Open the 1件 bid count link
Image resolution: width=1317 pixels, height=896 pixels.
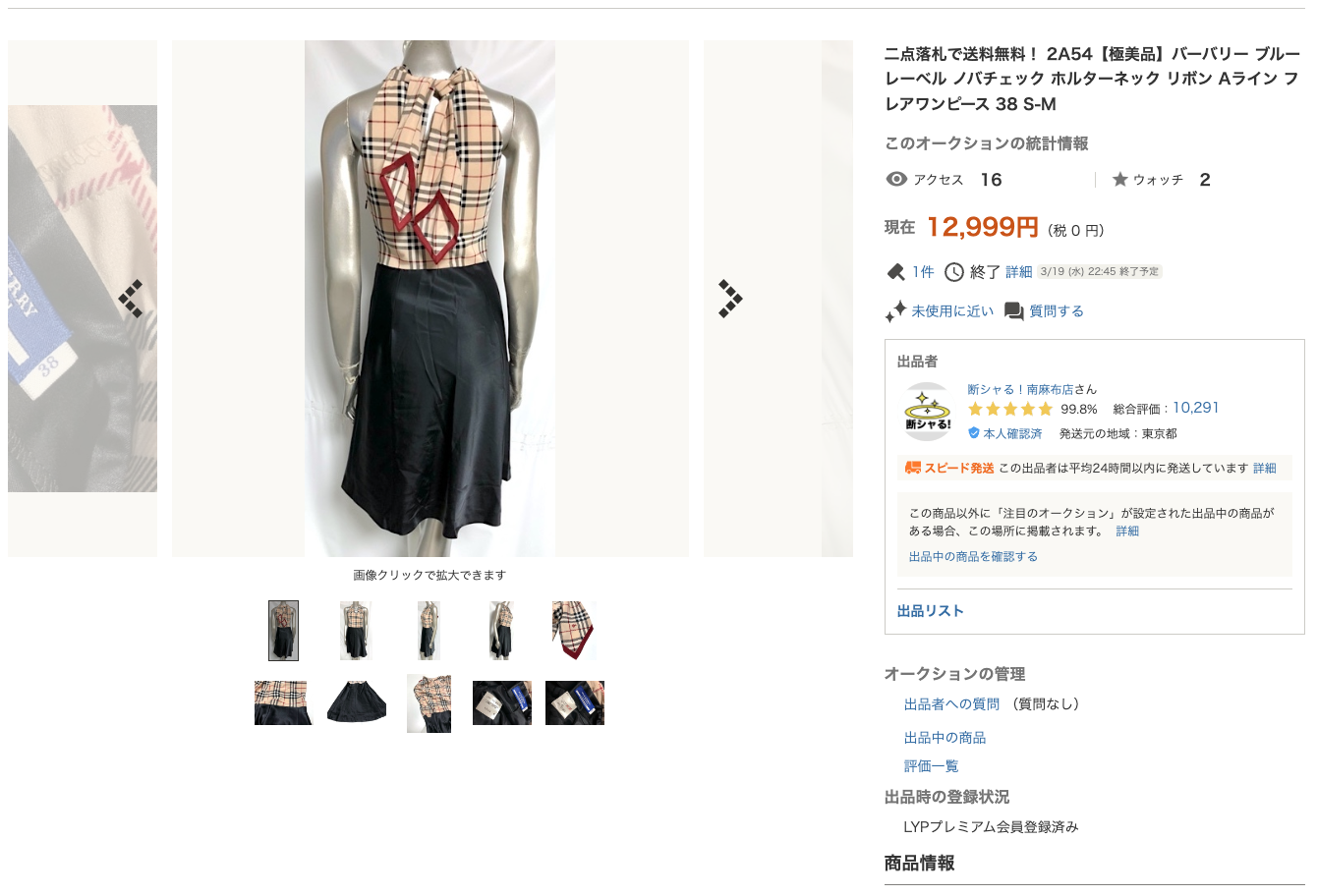pyautogui.click(x=923, y=272)
